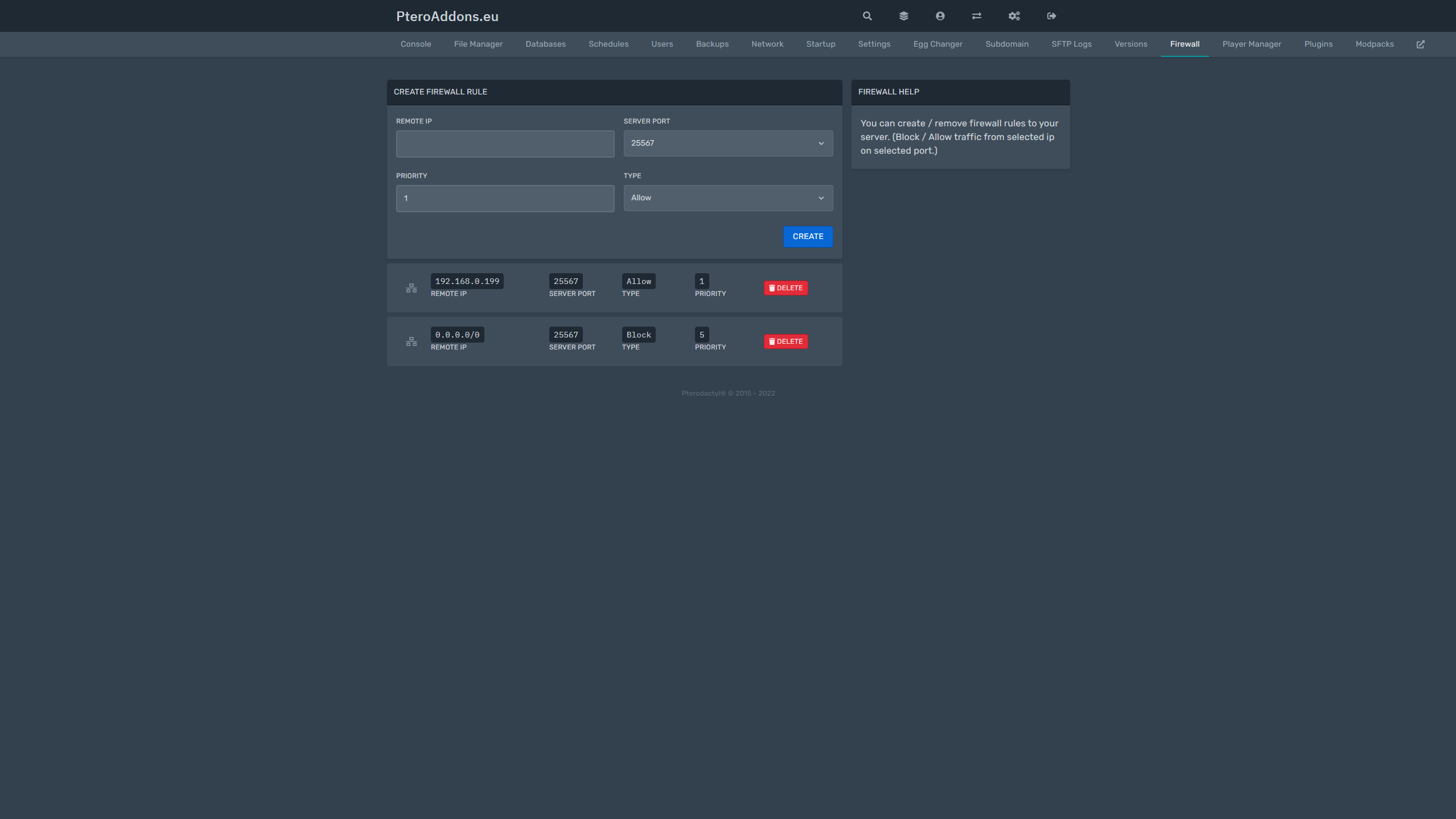The height and width of the screenshot is (819, 1456).
Task: Click the network icon on the 0.0.0.0/0 rule
Action: [412, 341]
